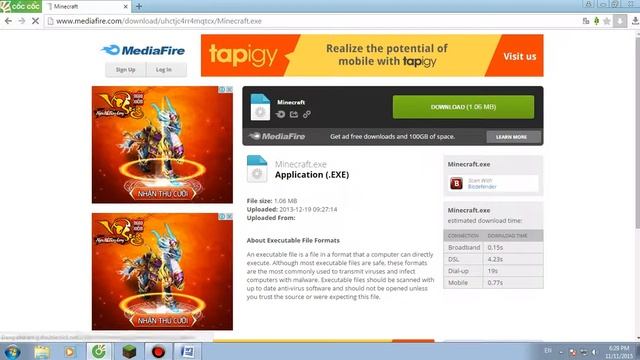Click the Mobile 0.77s row
This screenshot has width=640, height=360.
493,282
